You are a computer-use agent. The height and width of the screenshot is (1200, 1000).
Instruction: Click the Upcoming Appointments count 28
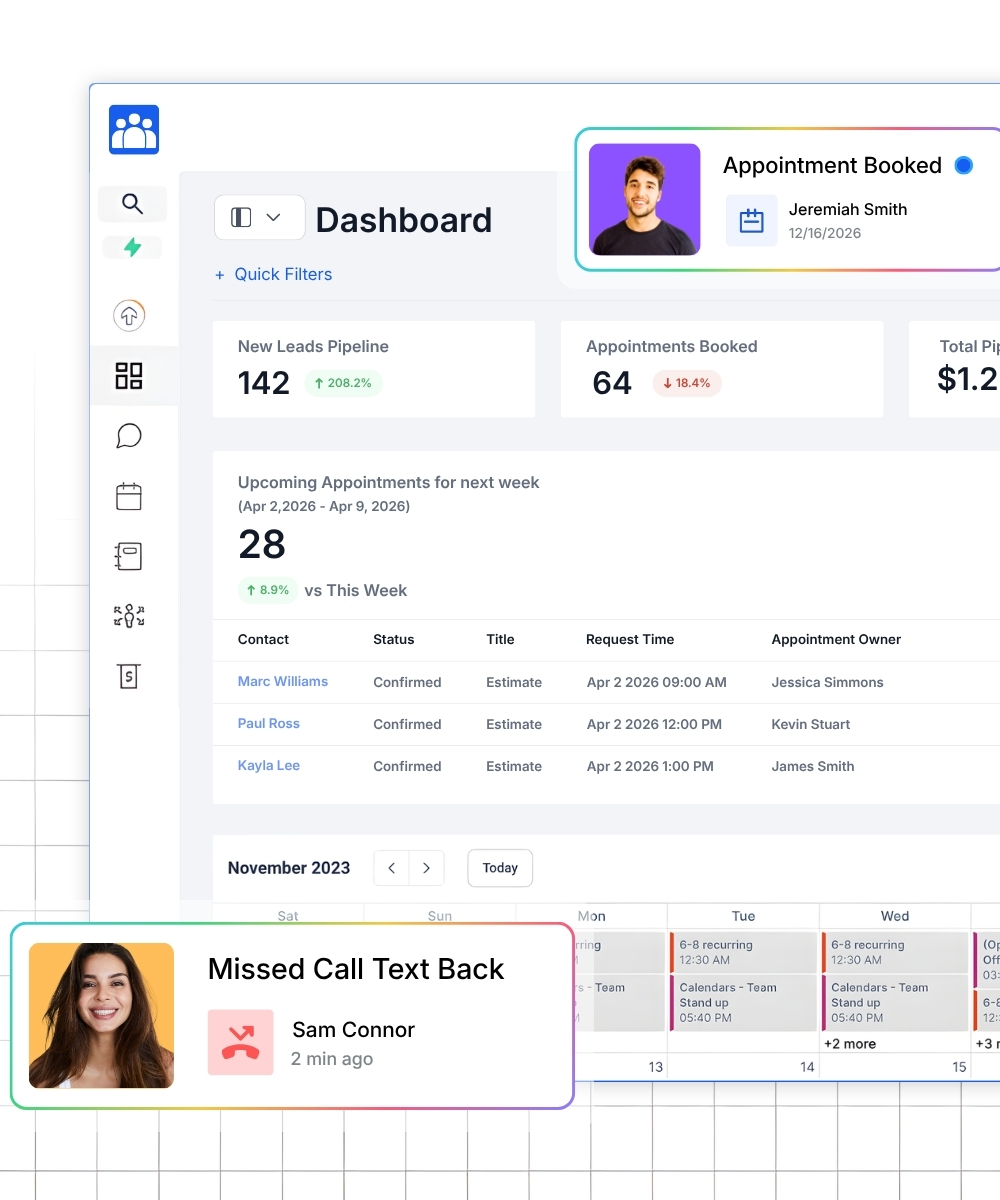262,544
